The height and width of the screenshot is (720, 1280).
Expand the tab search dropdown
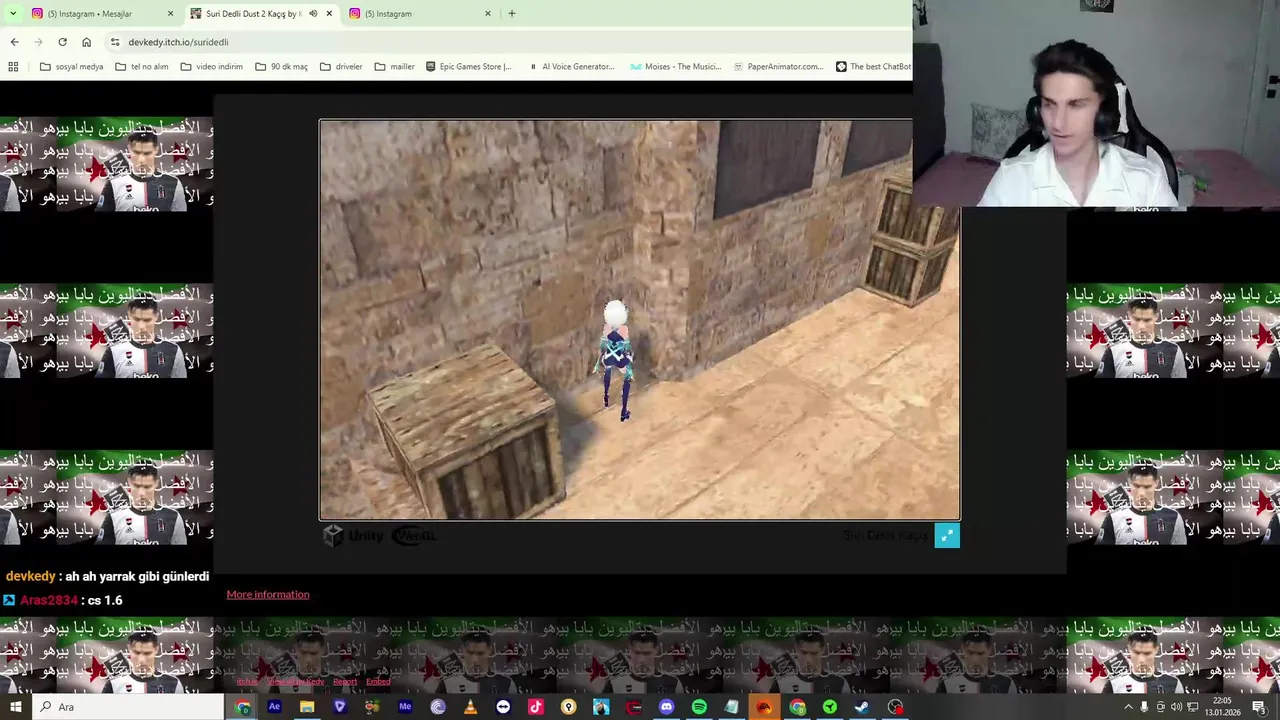click(13, 14)
